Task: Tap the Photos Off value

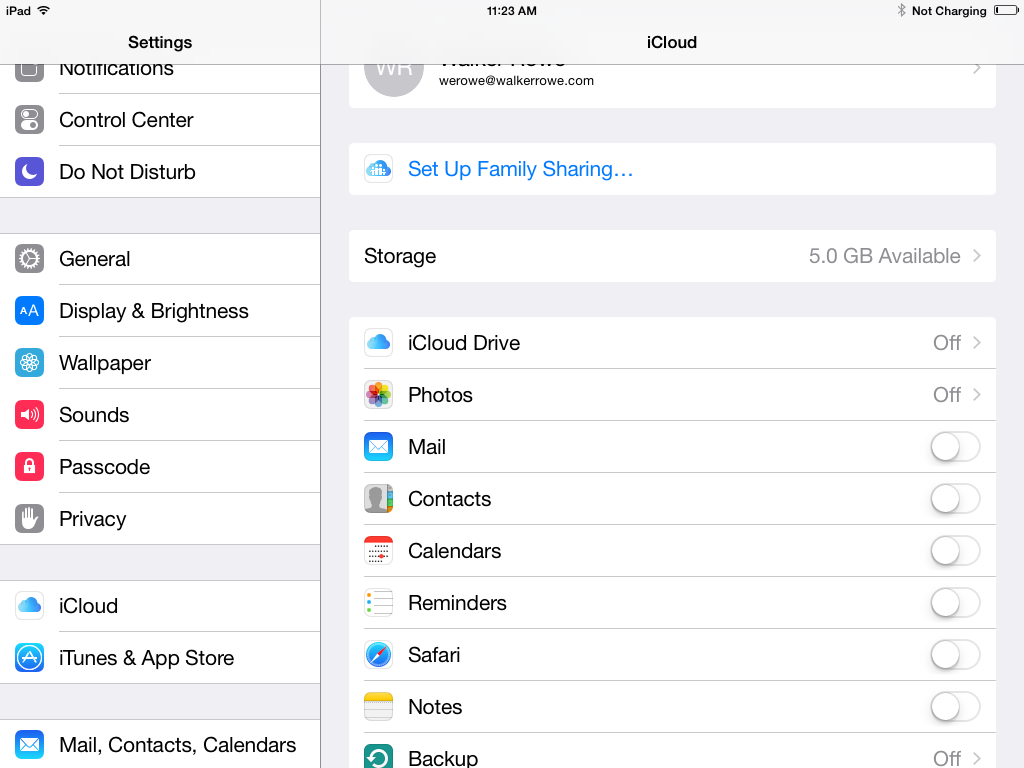Action: 946,394
